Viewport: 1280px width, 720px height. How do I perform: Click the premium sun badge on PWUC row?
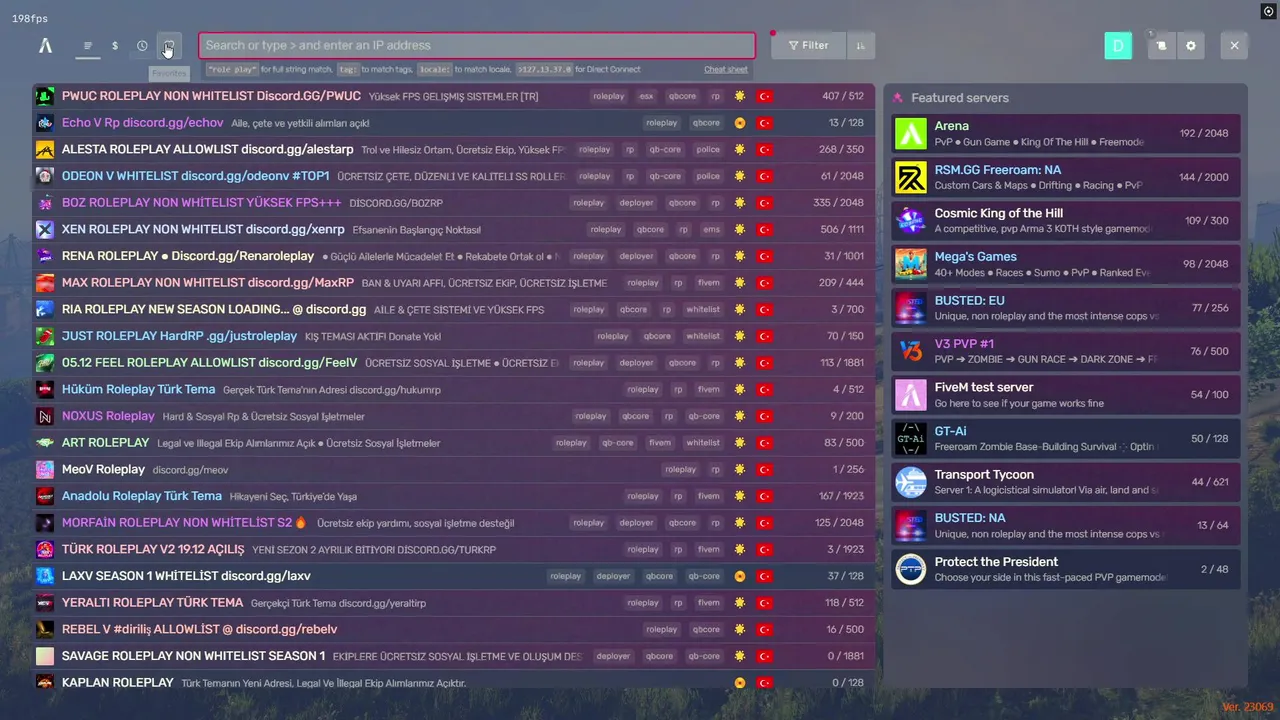click(x=740, y=96)
